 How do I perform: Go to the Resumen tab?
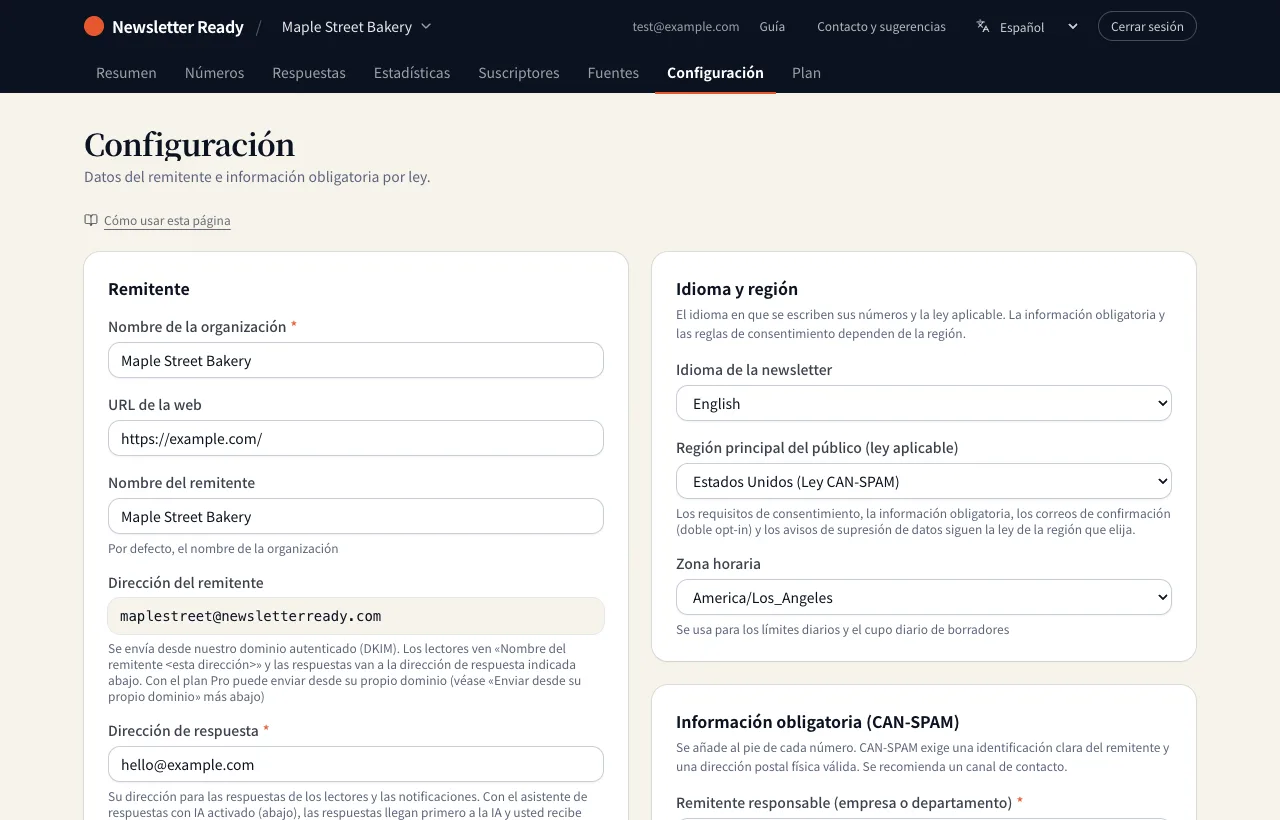coord(126,73)
